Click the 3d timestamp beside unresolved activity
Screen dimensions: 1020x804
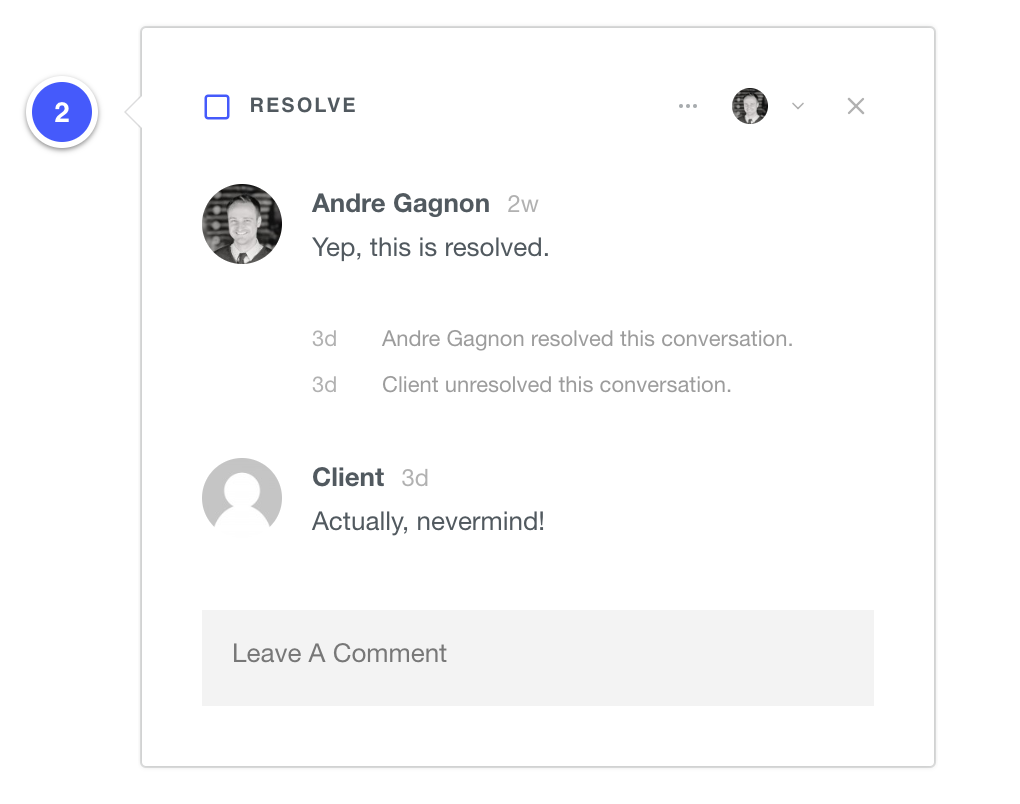click(324, 385)
